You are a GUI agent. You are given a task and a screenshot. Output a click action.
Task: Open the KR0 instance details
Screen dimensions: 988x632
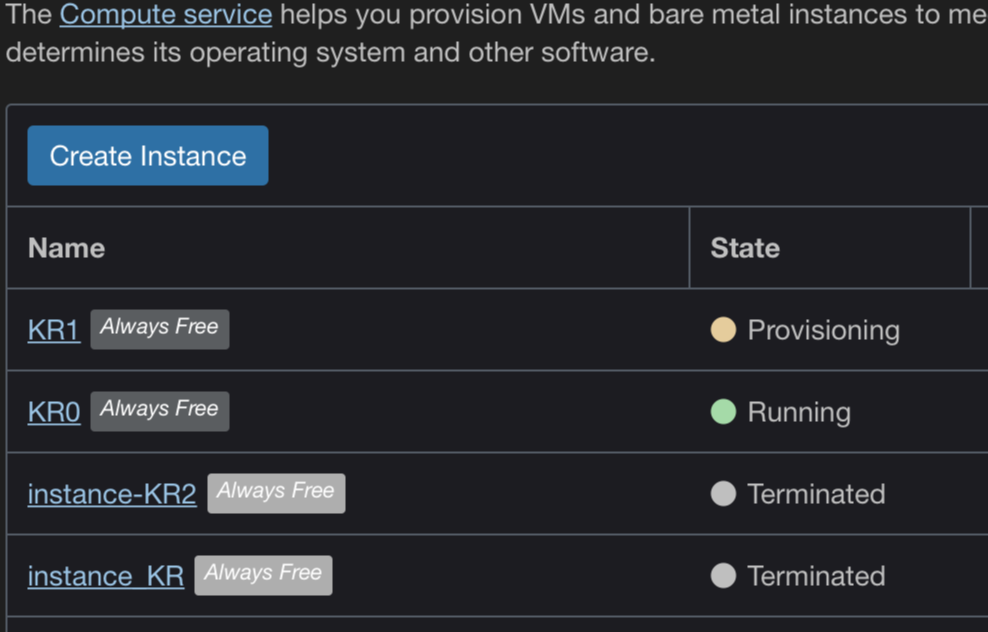pos(54,412)
